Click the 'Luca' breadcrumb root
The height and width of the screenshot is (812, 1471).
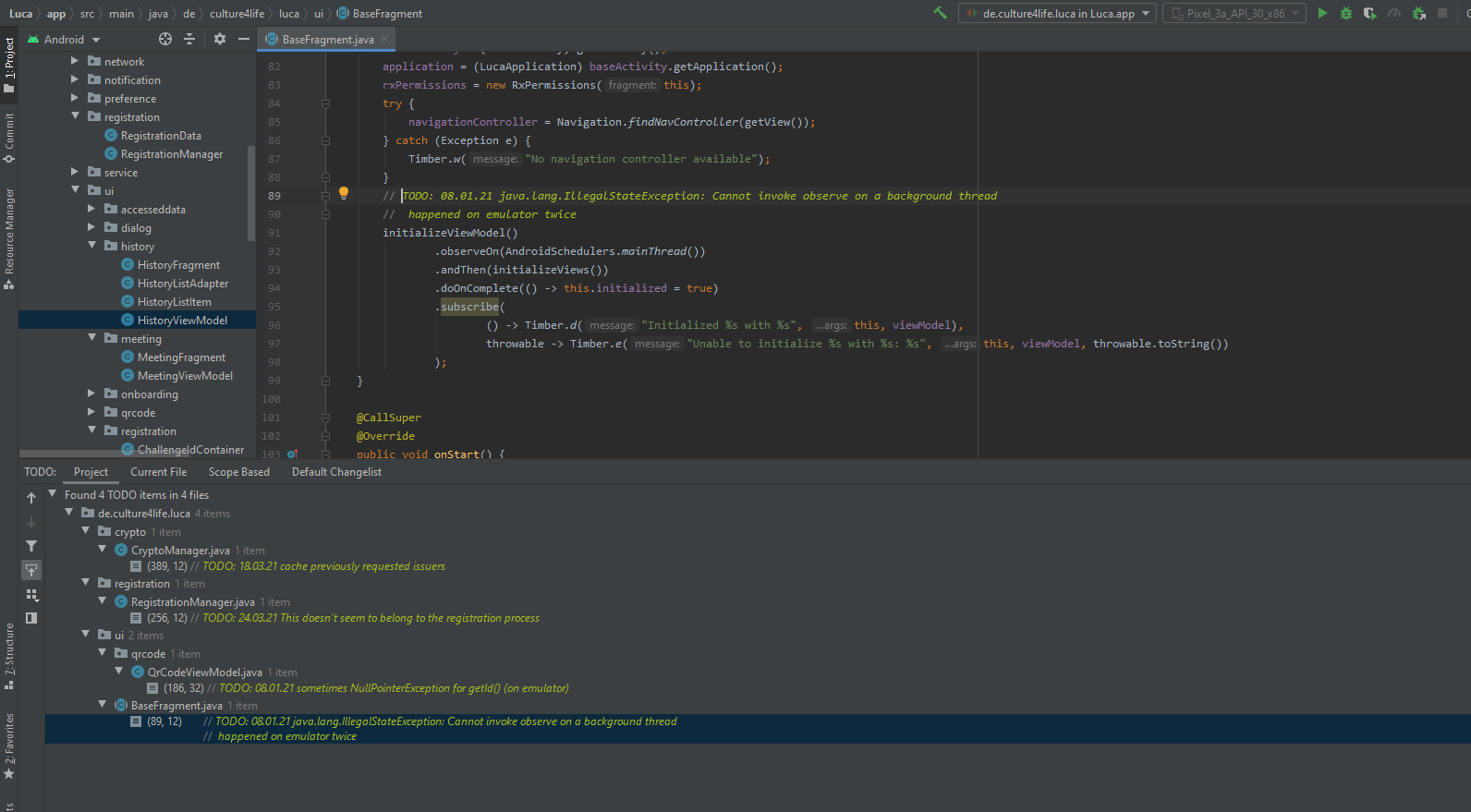pos(20,13)
